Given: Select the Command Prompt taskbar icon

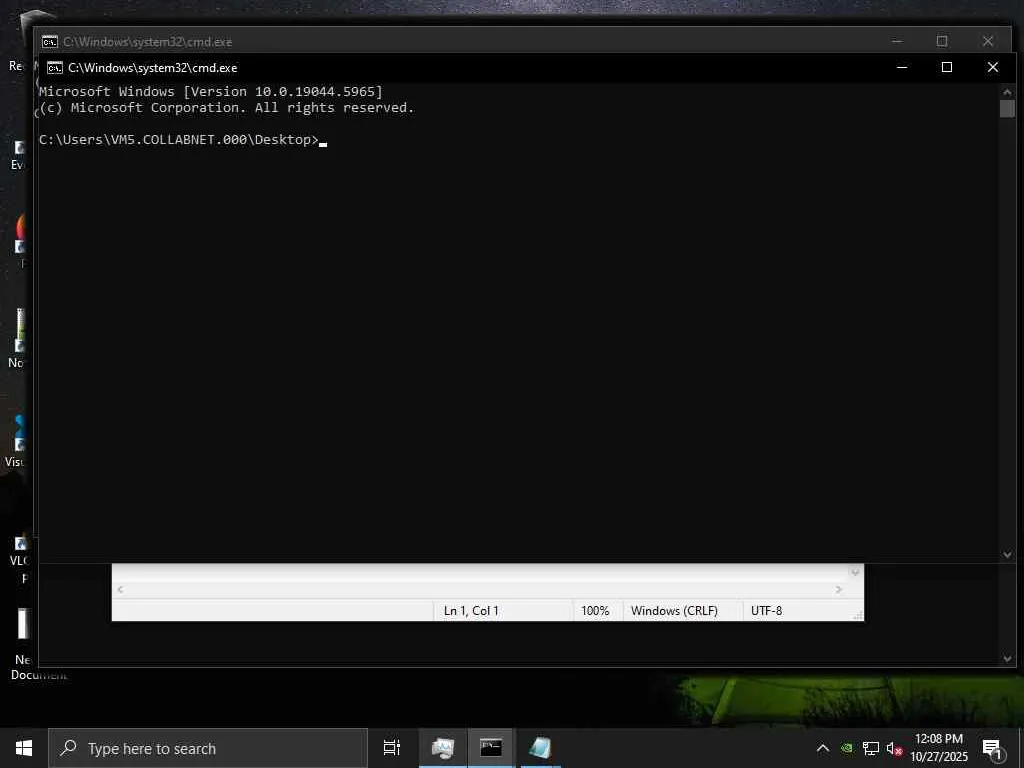Looking at the screenshot, I should tap(491, 748).
